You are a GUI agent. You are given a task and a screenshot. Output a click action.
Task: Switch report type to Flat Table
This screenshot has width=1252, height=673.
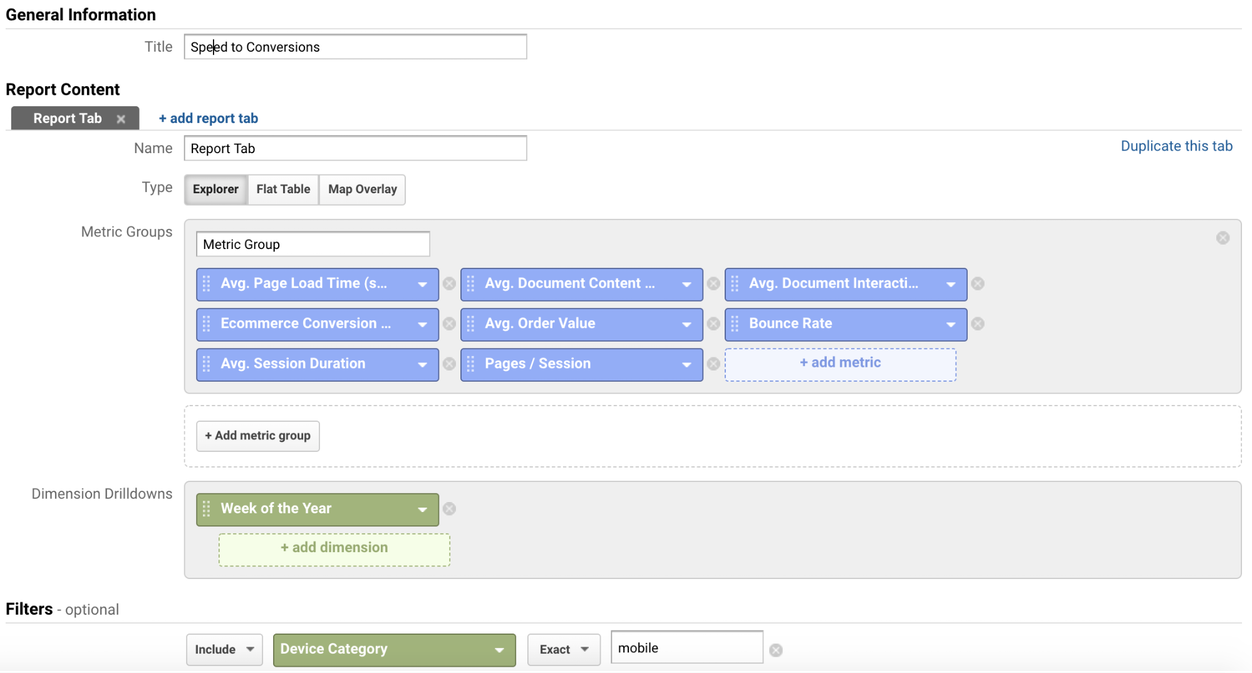tap(282, 189)
